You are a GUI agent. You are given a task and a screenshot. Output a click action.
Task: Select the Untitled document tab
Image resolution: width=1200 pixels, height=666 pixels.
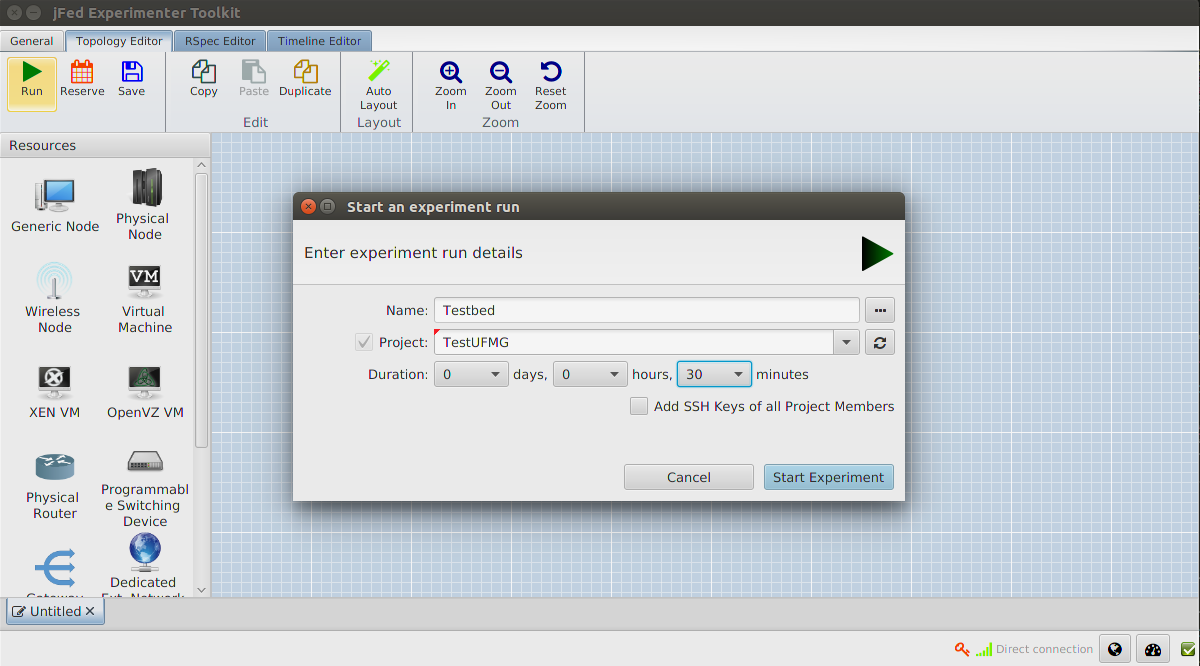pos(55,611)
